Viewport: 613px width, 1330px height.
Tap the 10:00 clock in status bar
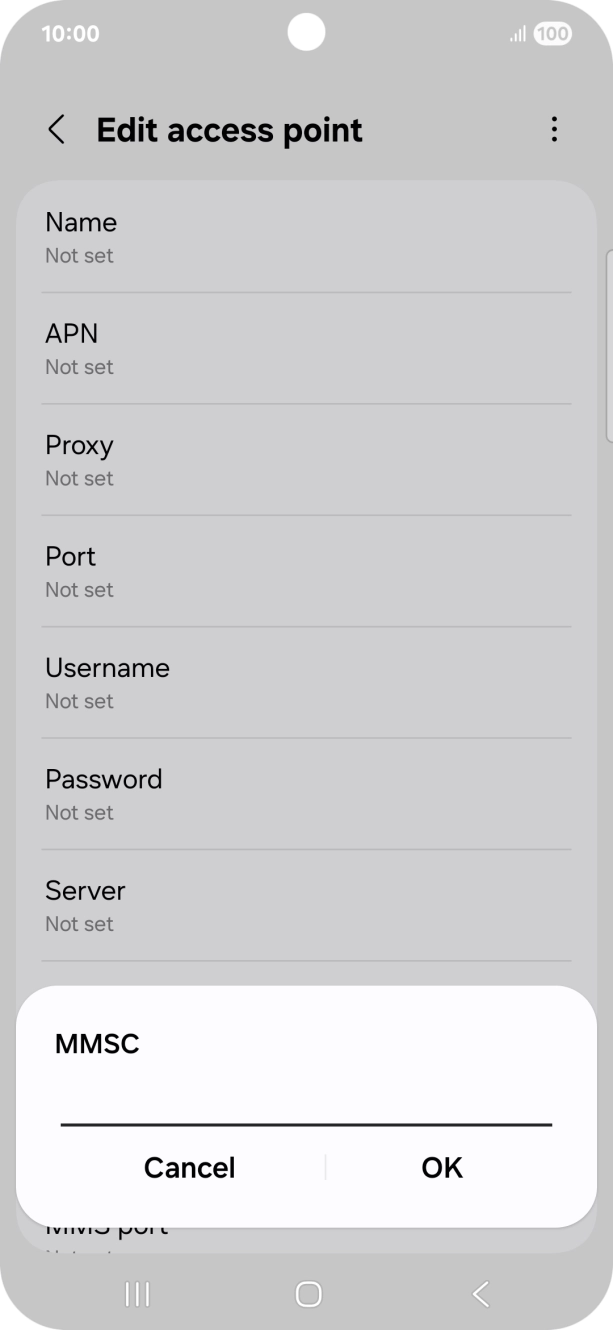70,33
